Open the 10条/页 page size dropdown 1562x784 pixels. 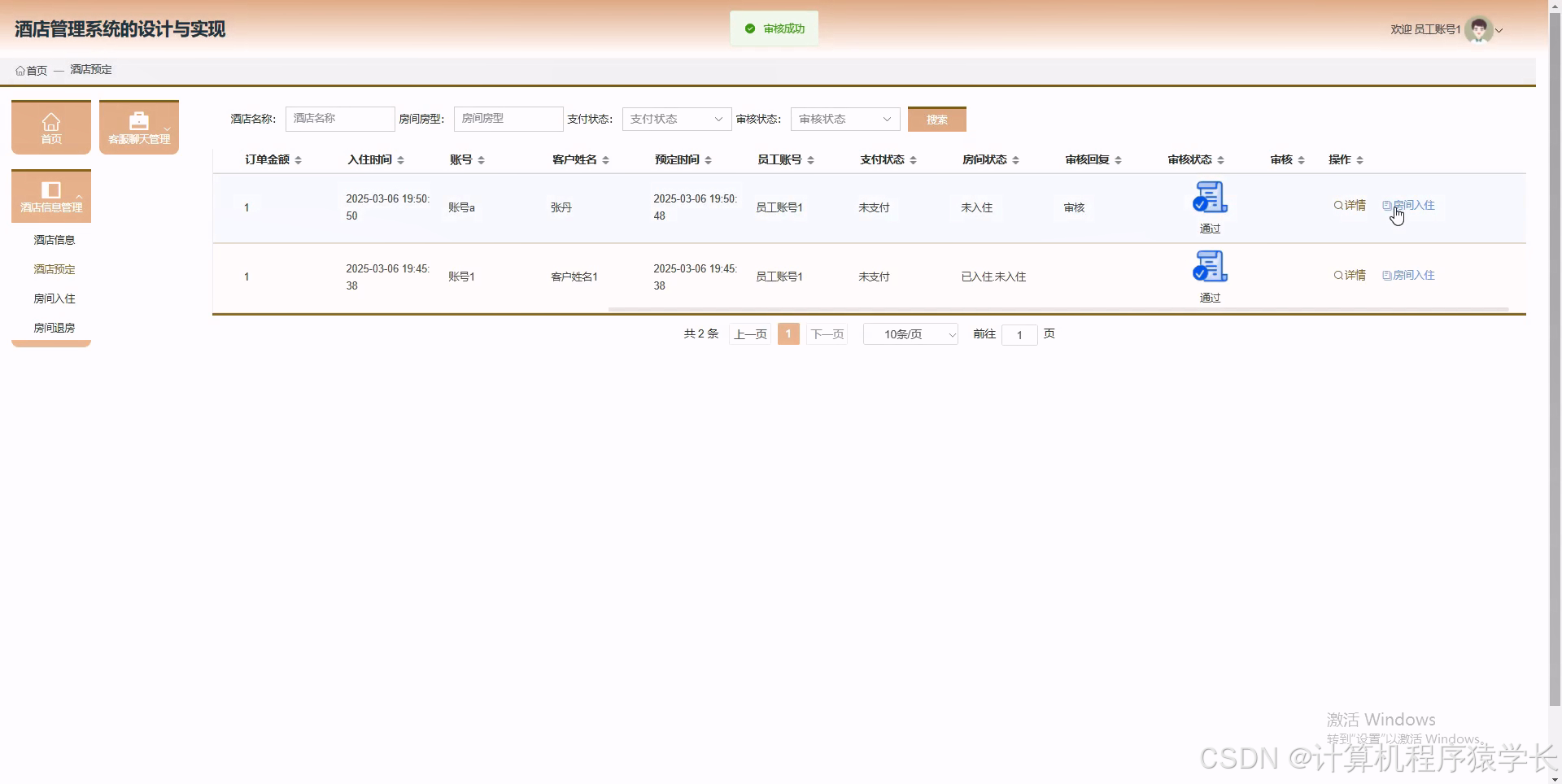(x=910, y=333)
